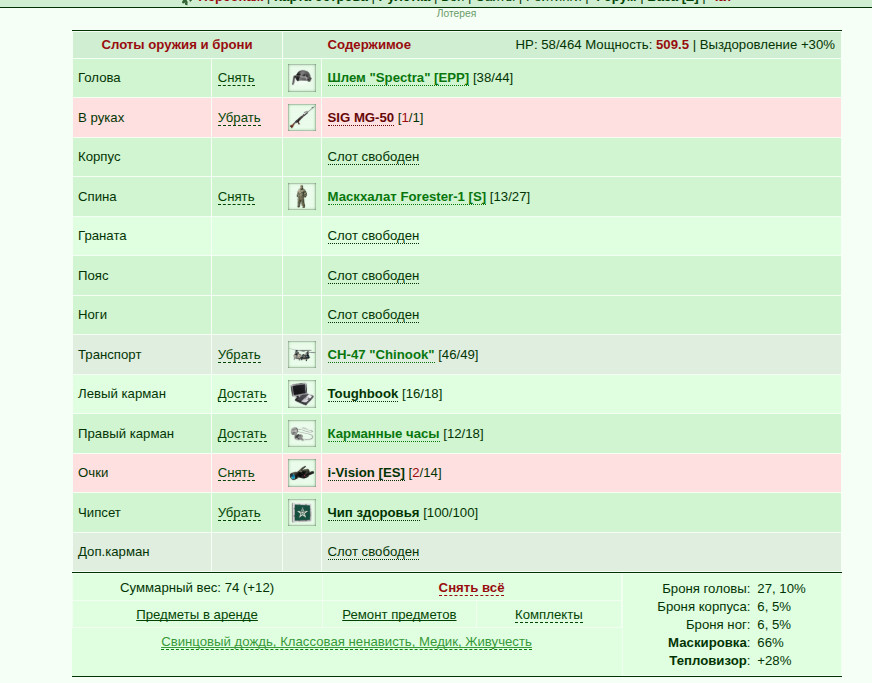Click the Очки slot label
The width and height of the screenshot is (872, 683).
point(93,473)
